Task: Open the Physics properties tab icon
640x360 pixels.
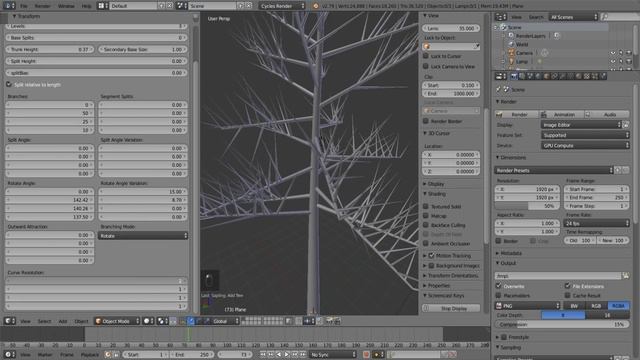Action: pyautogui.click(x=603, y=76)
